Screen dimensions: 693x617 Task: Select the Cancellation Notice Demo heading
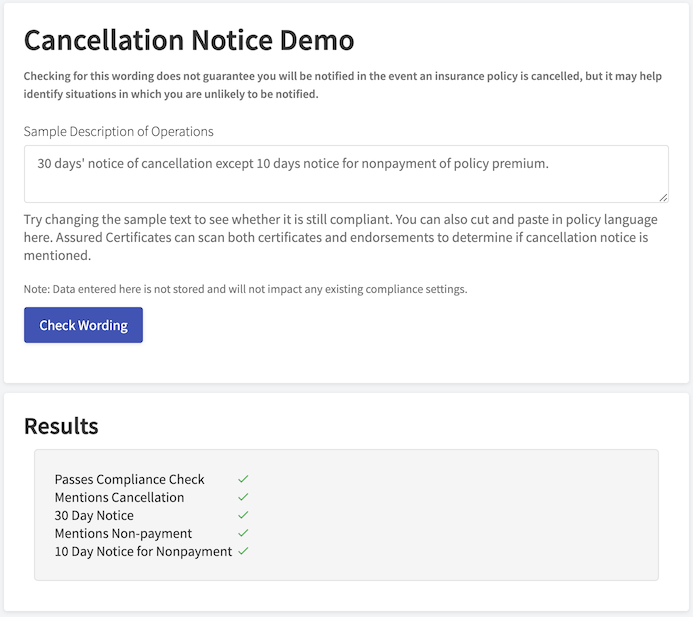[189, 40]
